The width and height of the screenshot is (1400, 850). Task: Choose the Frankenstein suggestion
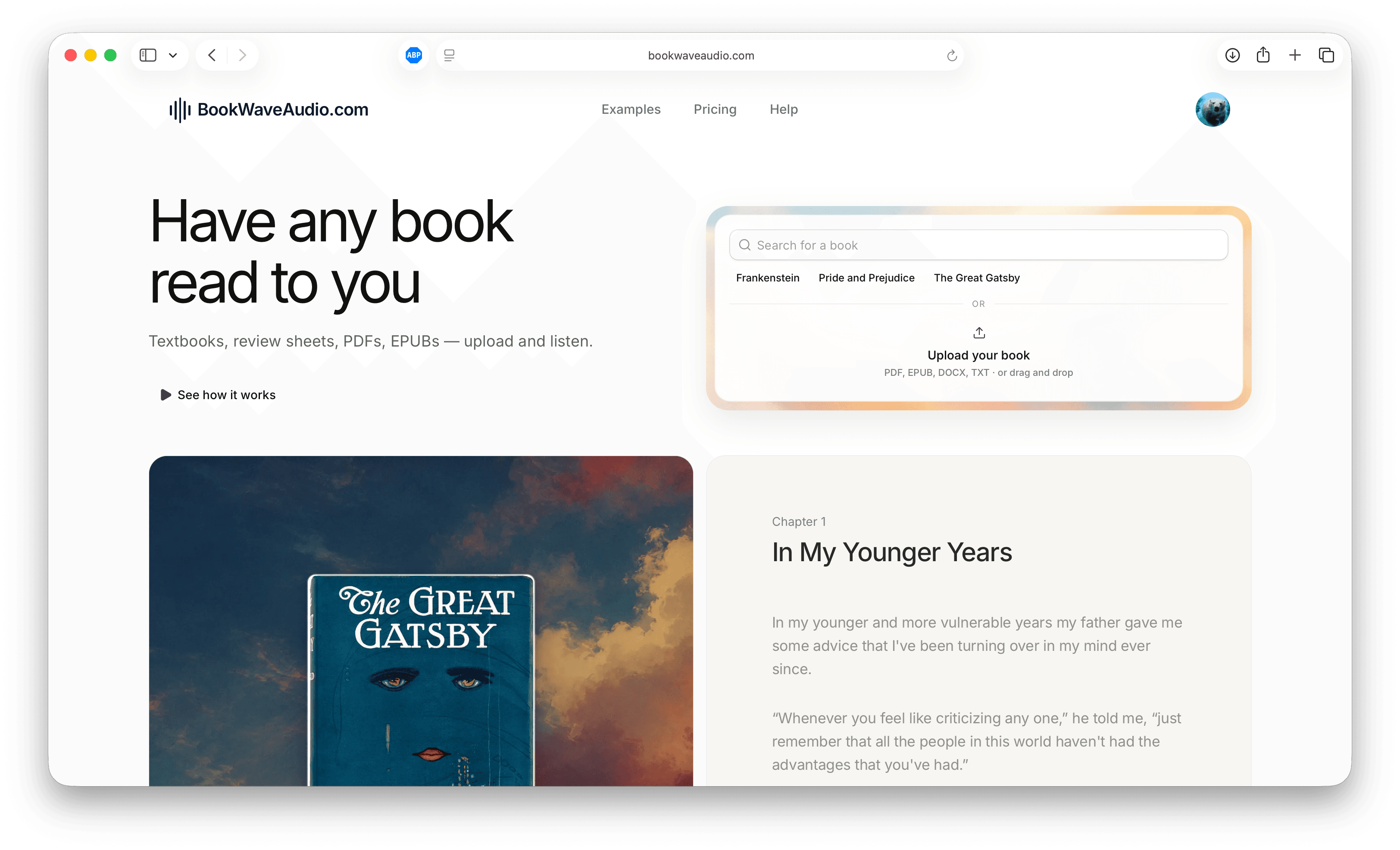coord(767,278)
